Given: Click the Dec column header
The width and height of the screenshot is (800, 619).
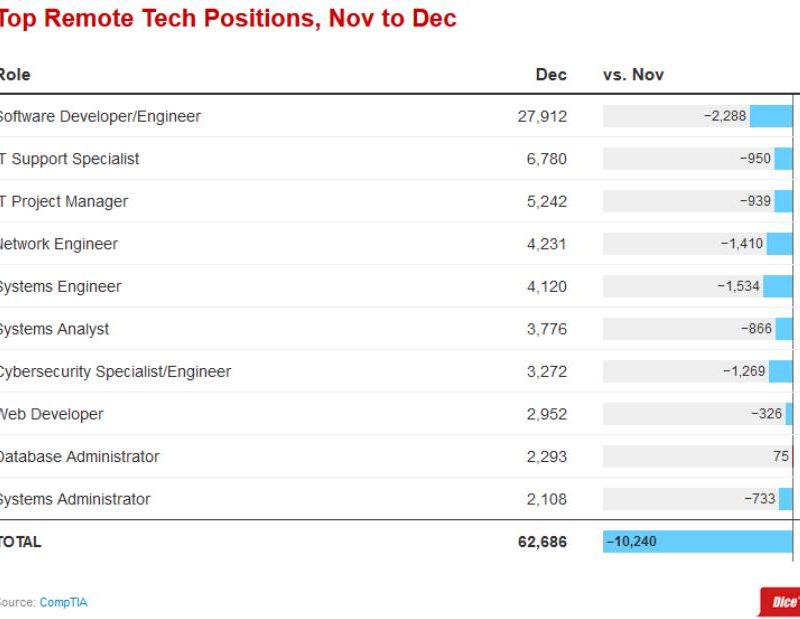Looking at the screenshot, I should click(551, 75).
